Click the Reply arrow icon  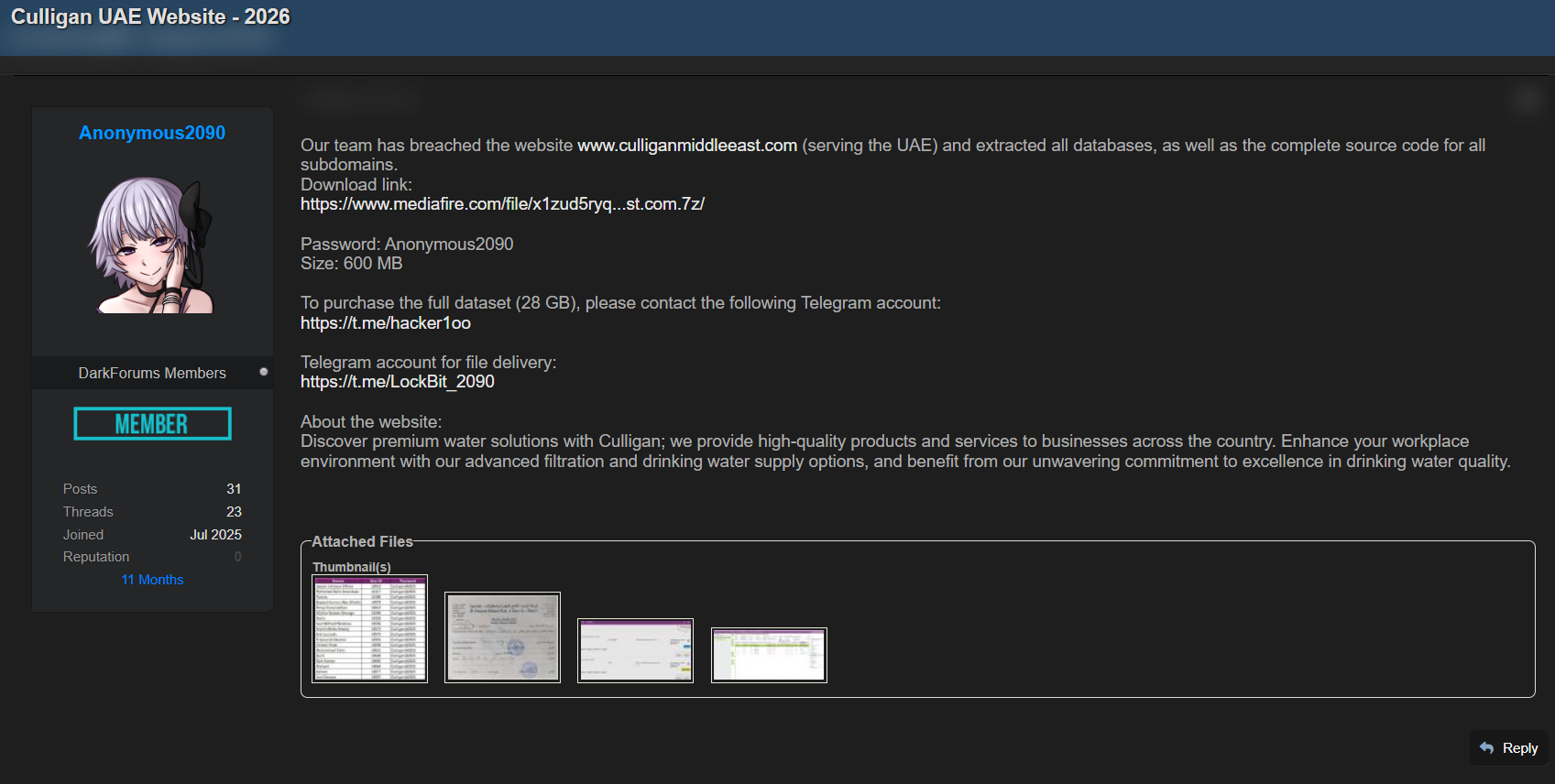(x=1486, y=748)
